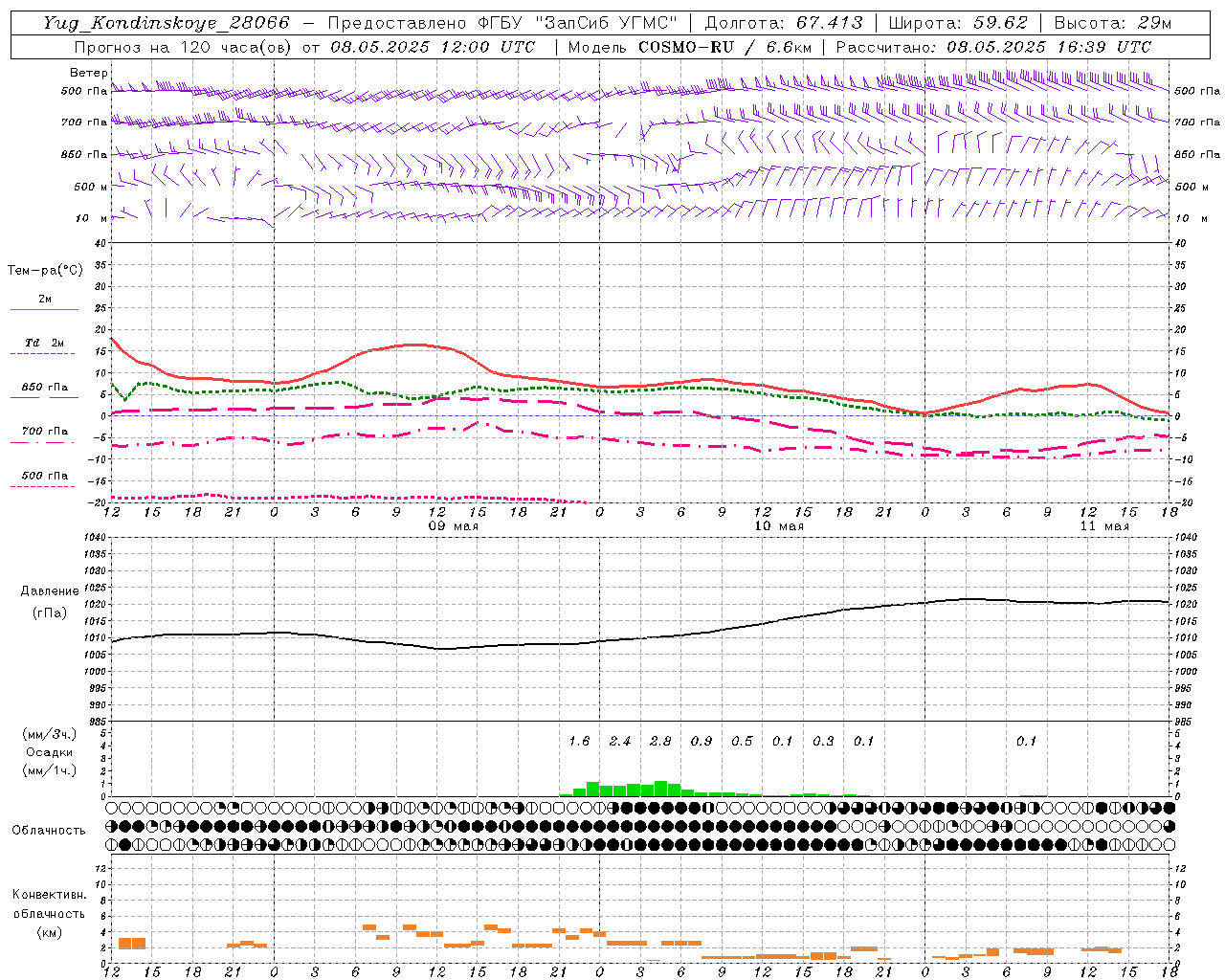Image resolution: width=1225 pixels, height=980 pixels.
Task: Click the 10 мая date label
Action: click(779, 526)
